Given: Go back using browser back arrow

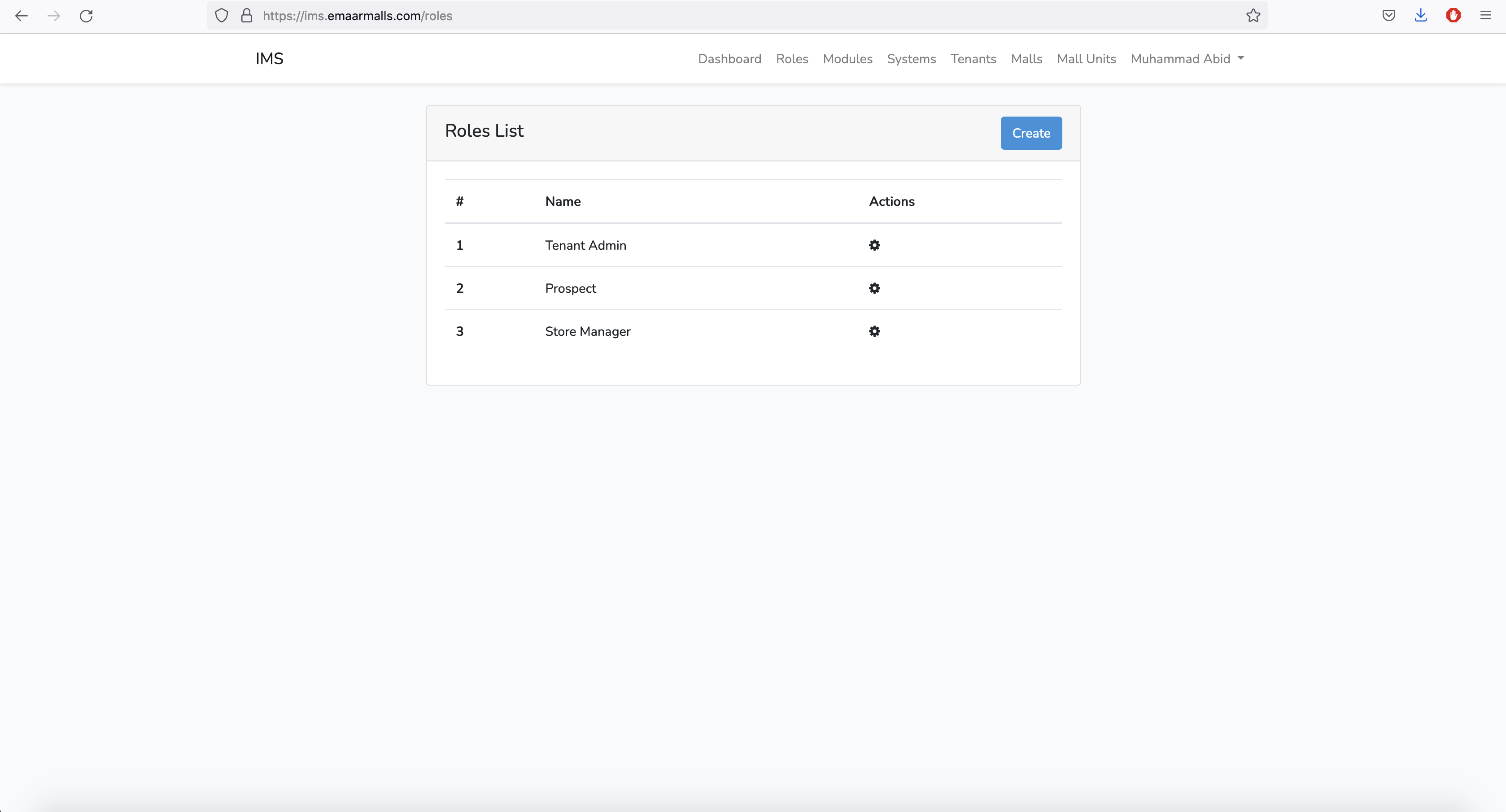Looking at the screenshot, I should (x=22, y=16).
